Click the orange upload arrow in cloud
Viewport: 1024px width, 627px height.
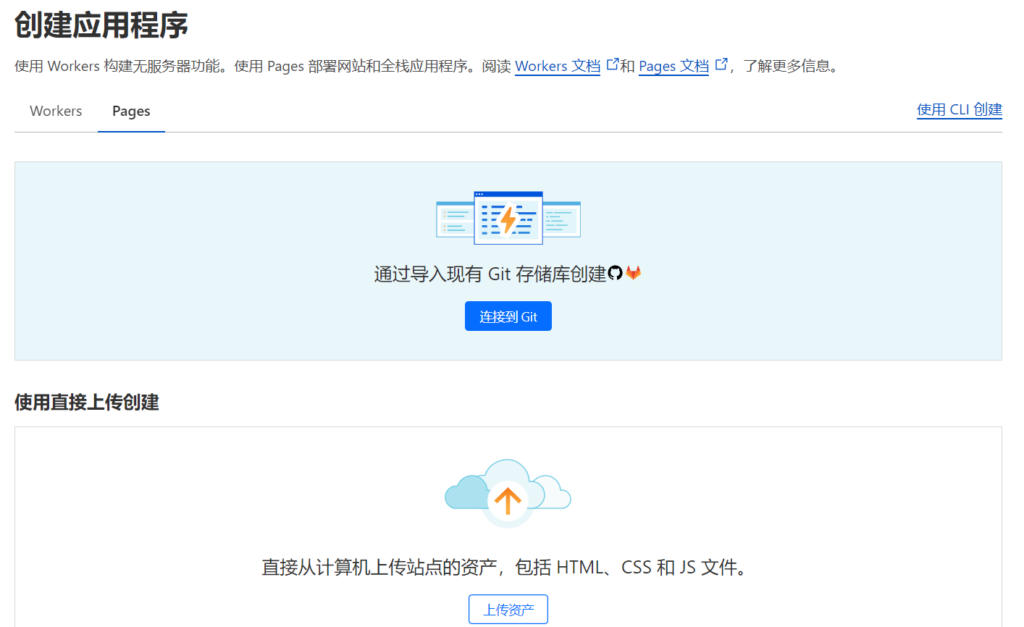[508, 500]
